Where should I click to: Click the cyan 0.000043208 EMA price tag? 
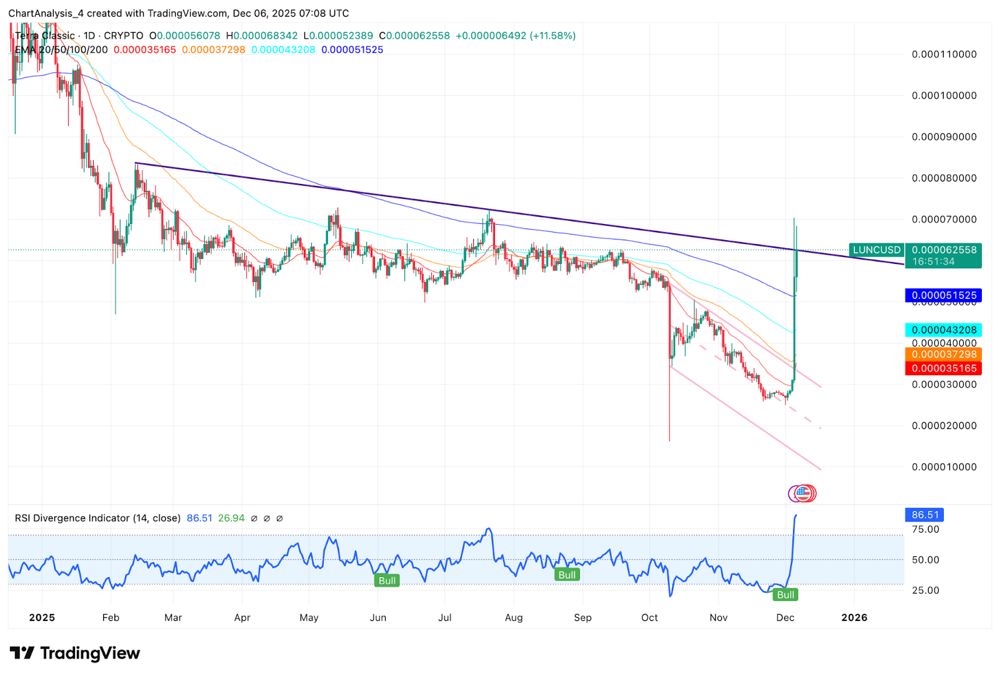[x=942, y=330]
